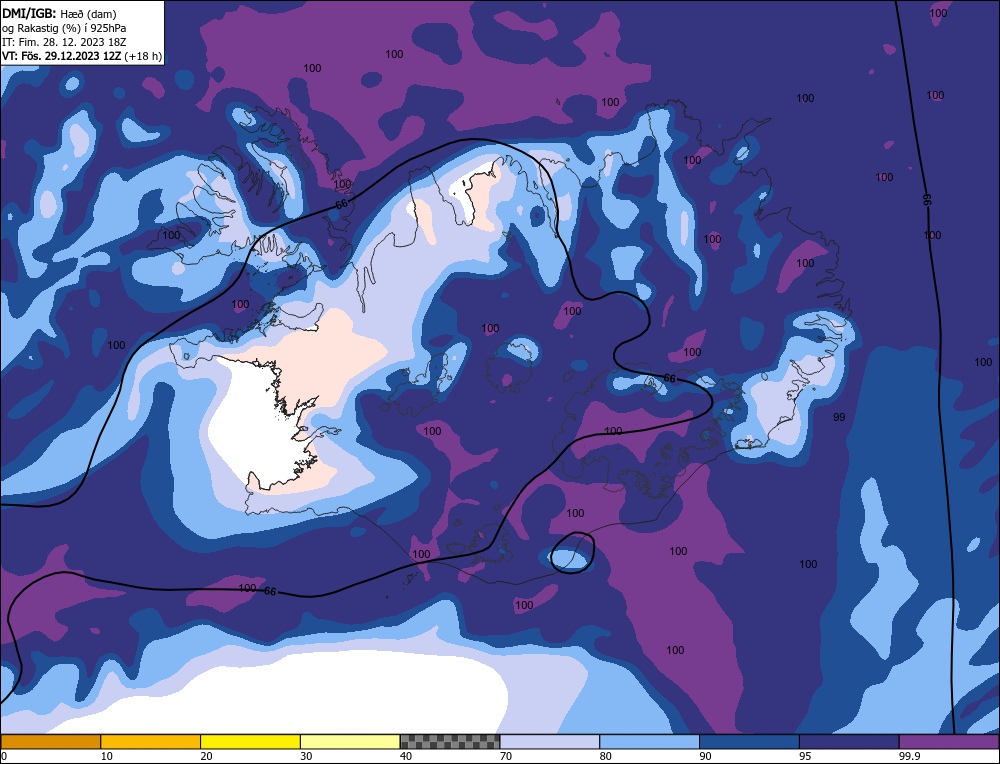The width and height of the screenshot is (1000, 764).
Task: Click the 'DMI/IGB: Hæð (dam)' title line
Action: pos(60,13)
